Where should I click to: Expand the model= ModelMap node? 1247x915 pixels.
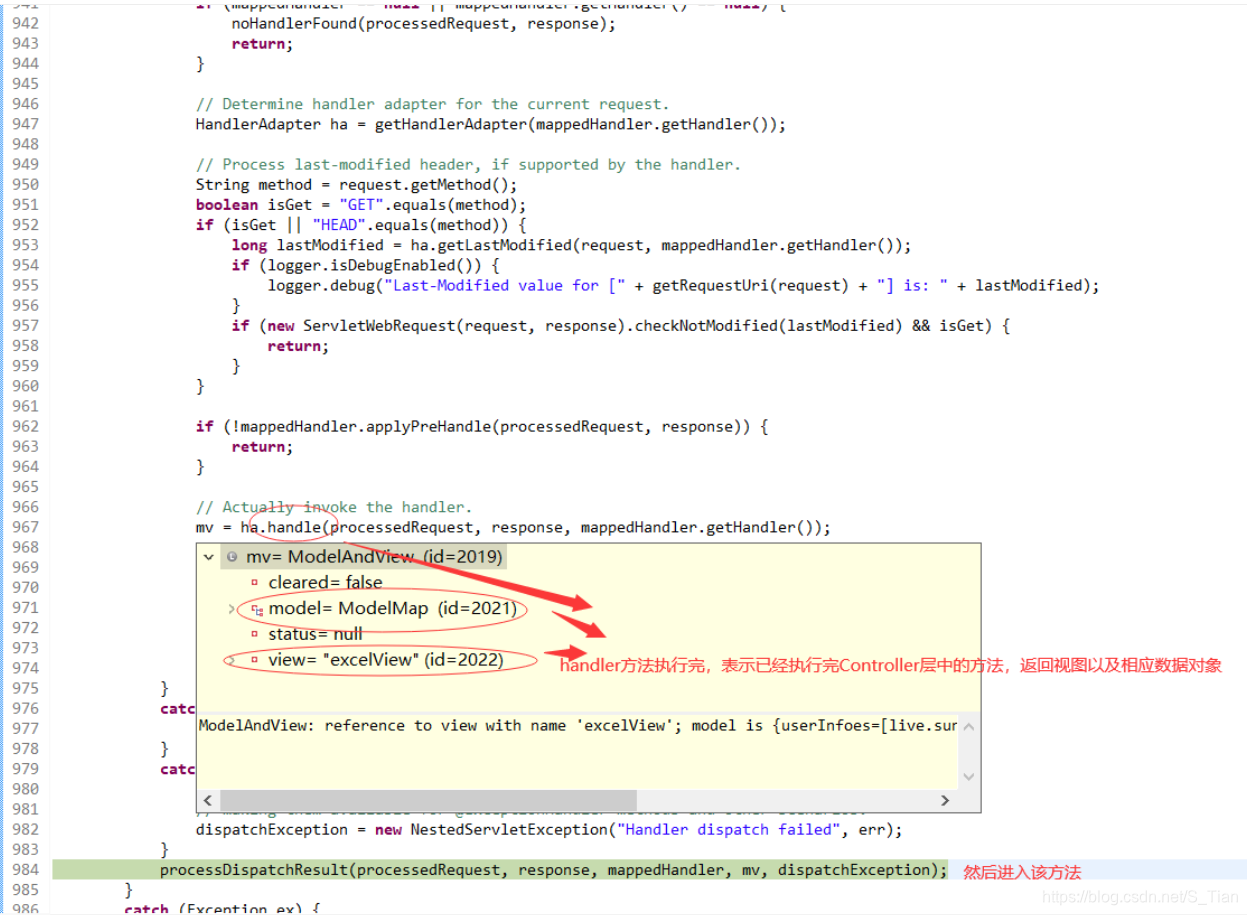pyautogui.click(x=232, y=608)
